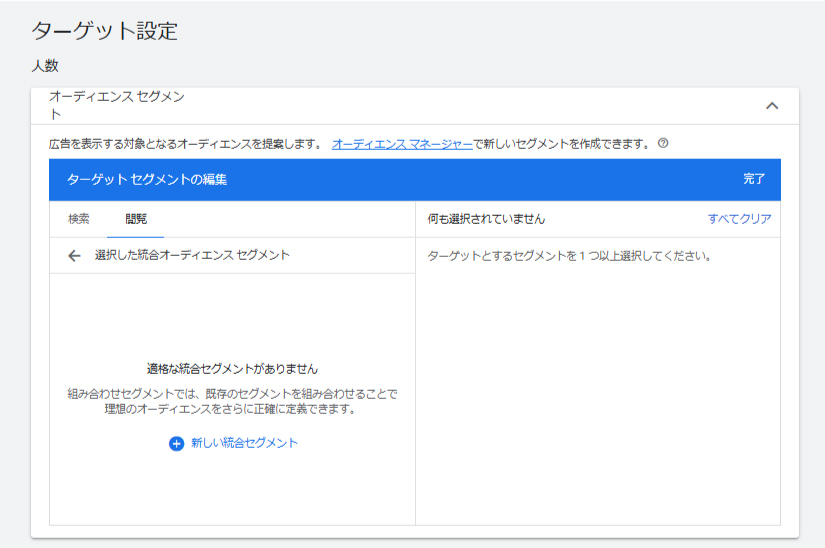Click the 何も選択されていません heading
The height and width of the screenshot is (548, 825).
pyautogui.click(x=486, y=219)
